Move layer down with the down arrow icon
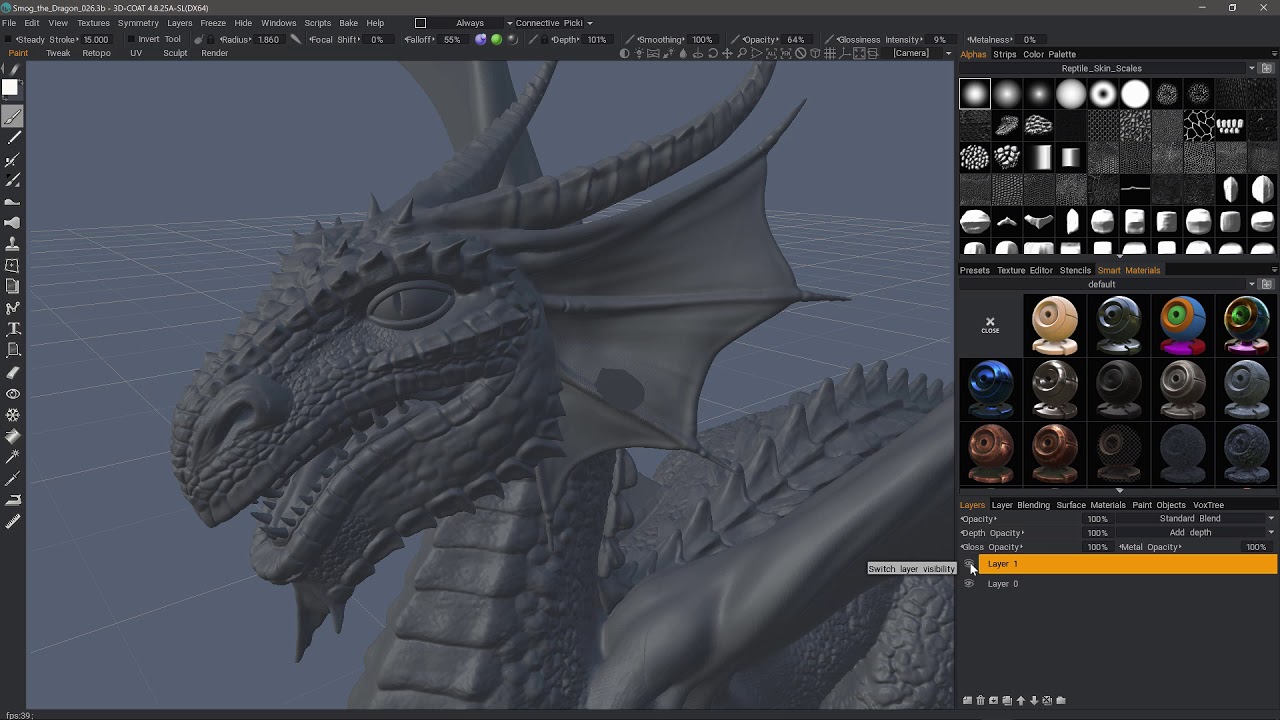 [1034, 701]
